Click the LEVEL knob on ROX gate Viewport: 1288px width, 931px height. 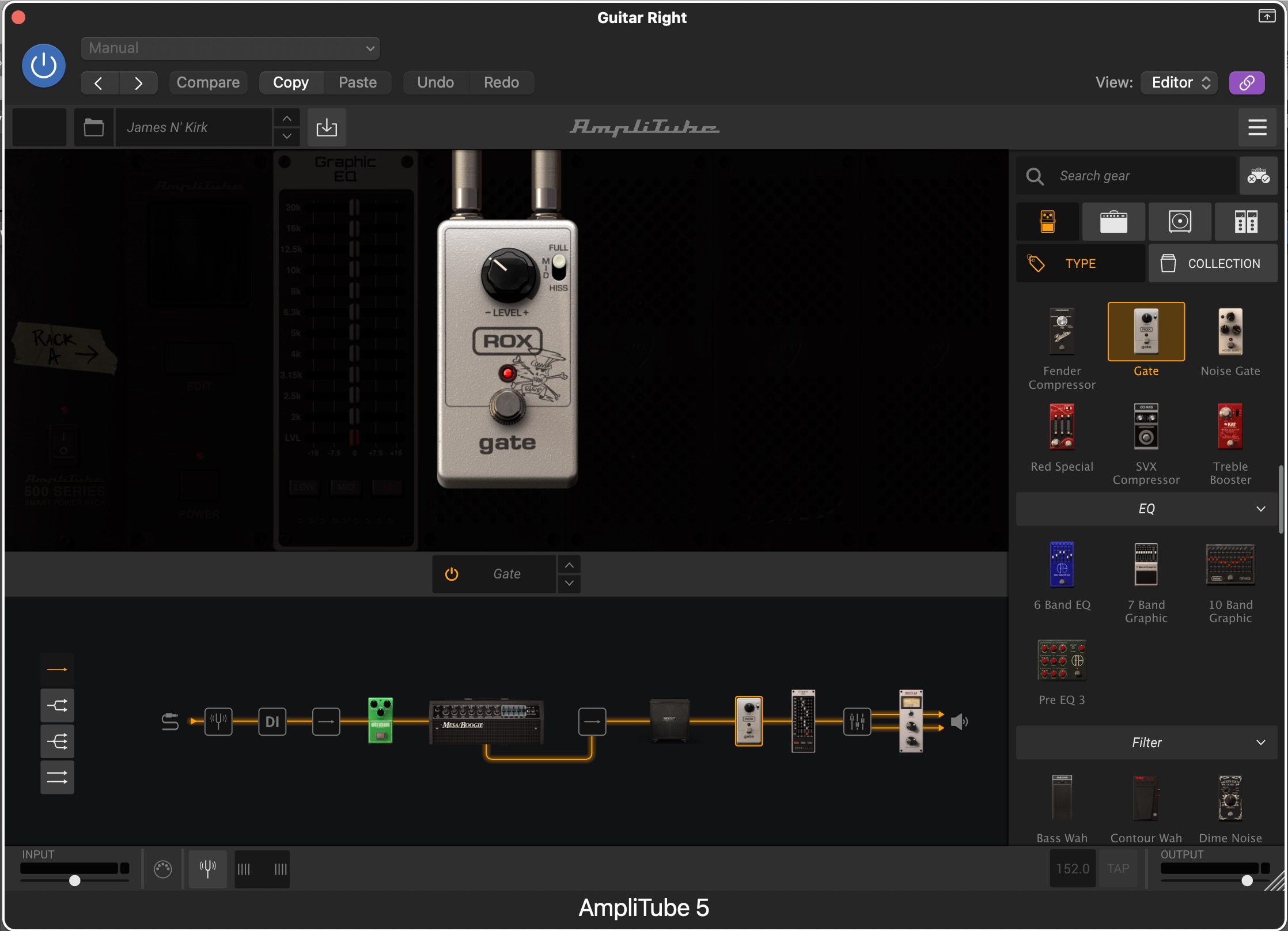508,276
